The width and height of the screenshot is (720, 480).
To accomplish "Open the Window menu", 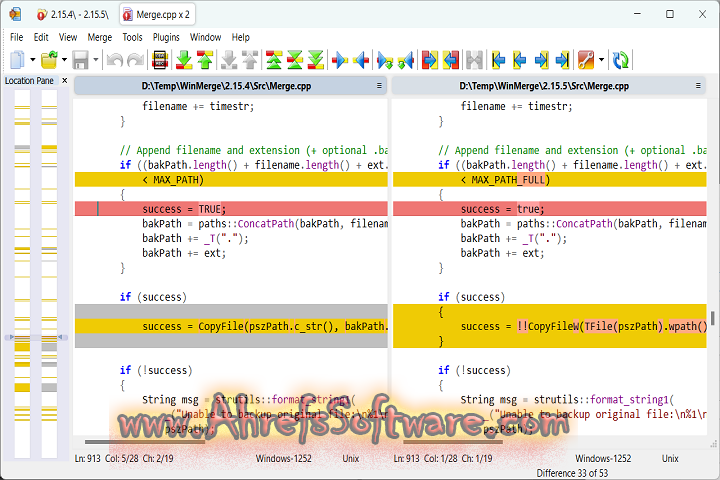I will 205,37.
